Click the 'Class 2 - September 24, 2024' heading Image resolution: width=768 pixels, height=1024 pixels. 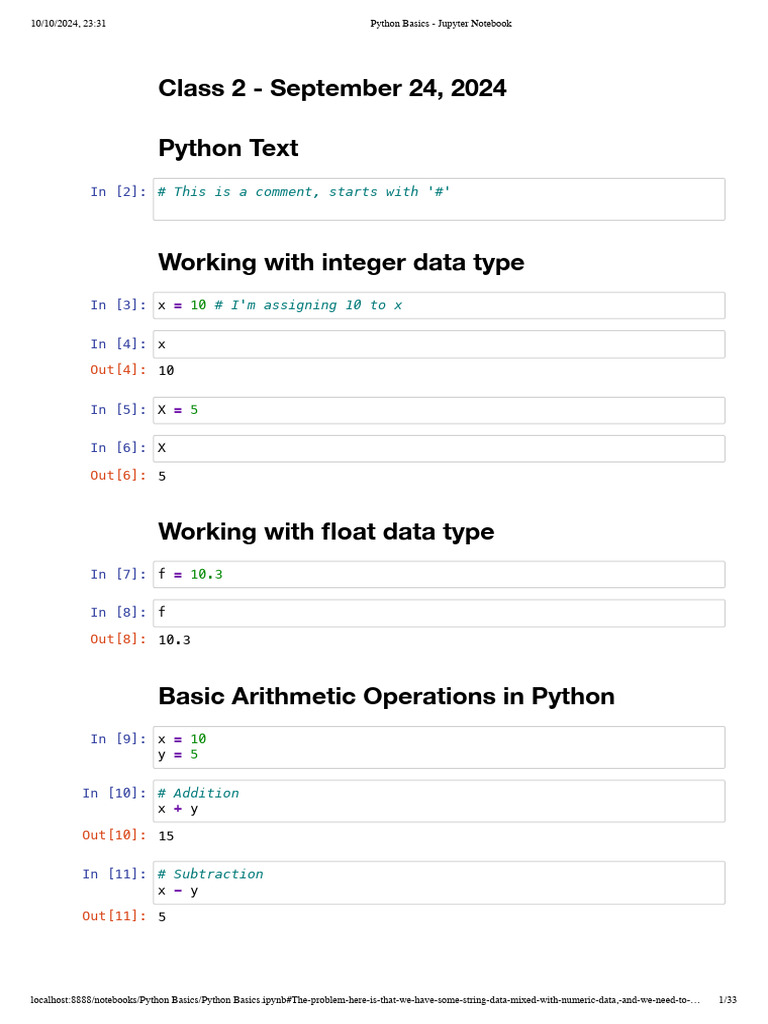[x=332, y=88]
